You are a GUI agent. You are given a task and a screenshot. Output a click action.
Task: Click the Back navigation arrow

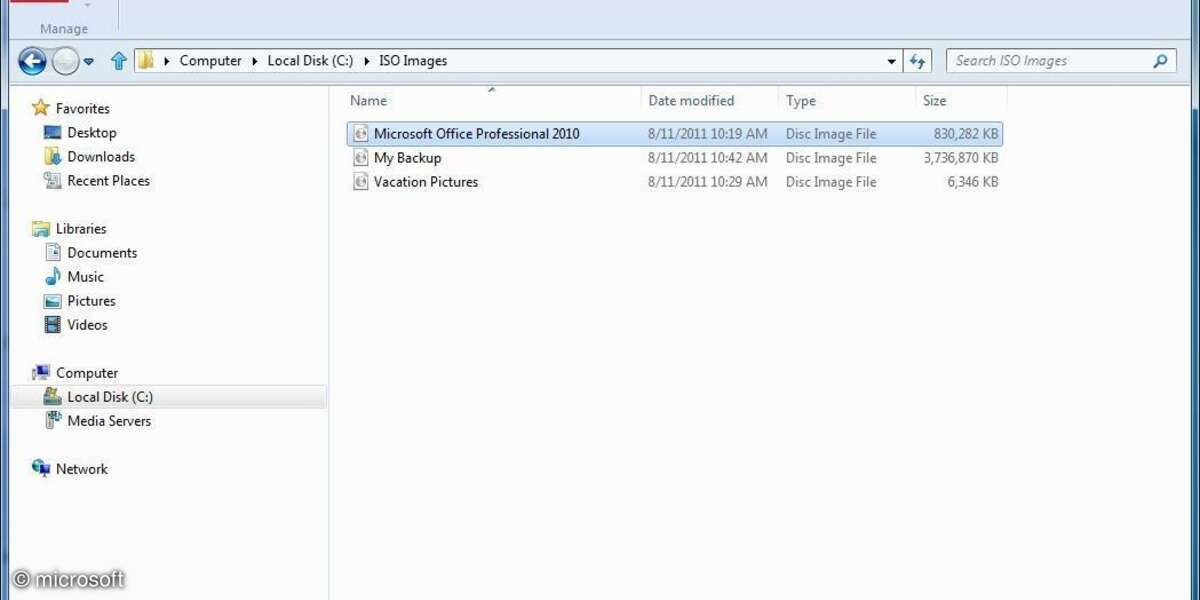[x=32, y=61]
